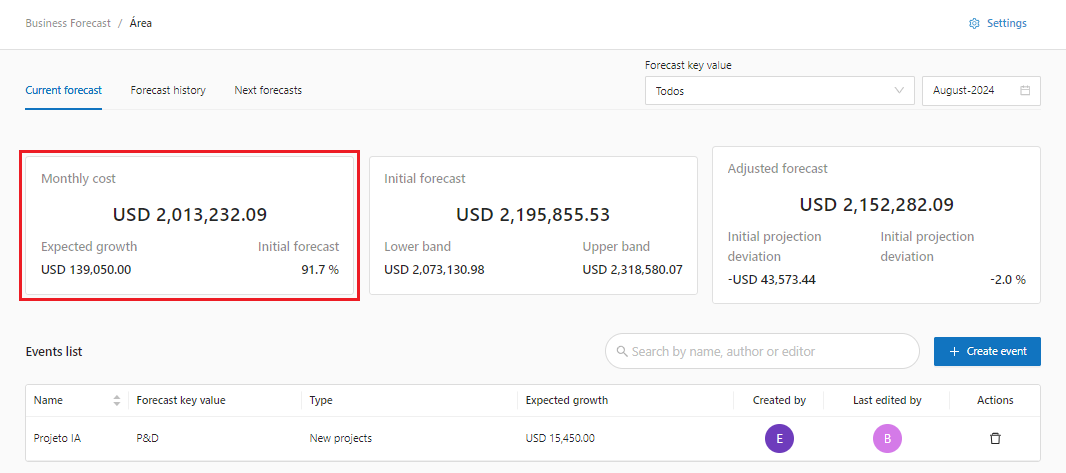Select the Current forecast tab

tap(64, 90)
